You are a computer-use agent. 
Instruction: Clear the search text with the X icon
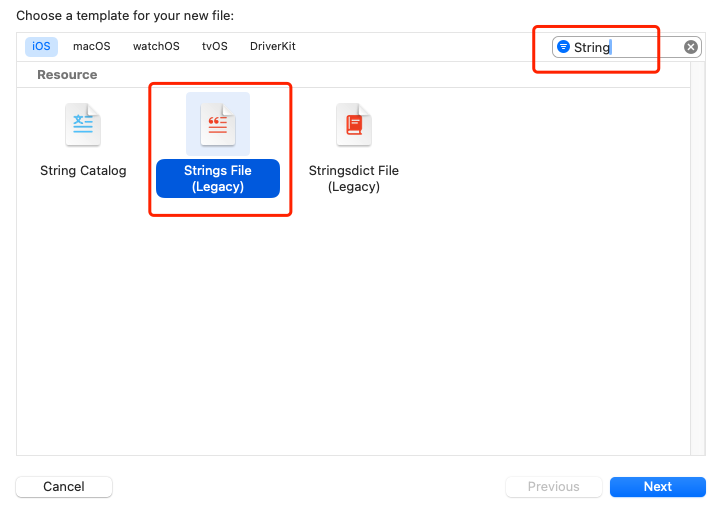[691, 47]
